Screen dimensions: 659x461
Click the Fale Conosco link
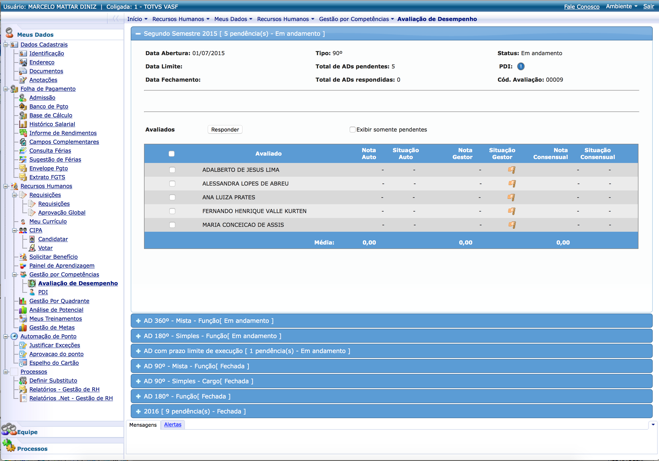(x=582, y=6)
